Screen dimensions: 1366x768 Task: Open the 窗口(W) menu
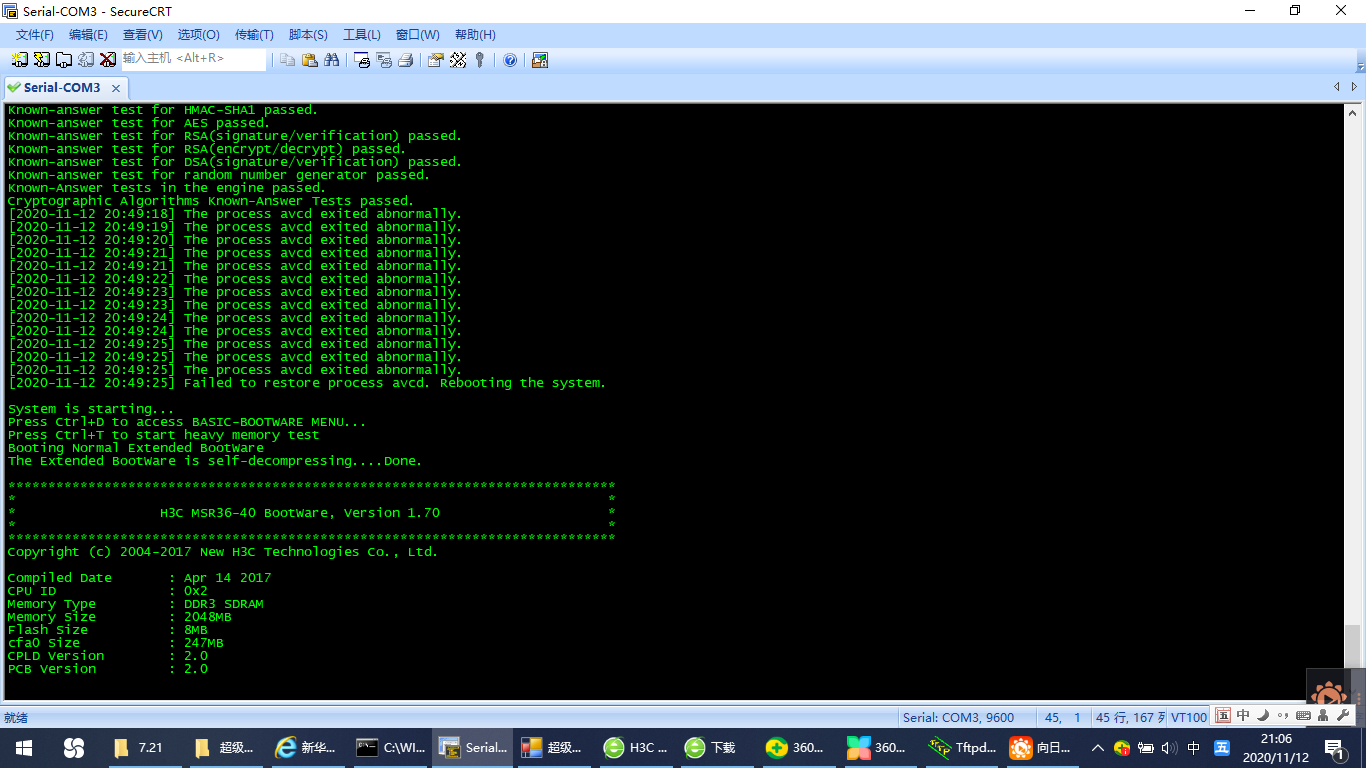tap(418, 35)
